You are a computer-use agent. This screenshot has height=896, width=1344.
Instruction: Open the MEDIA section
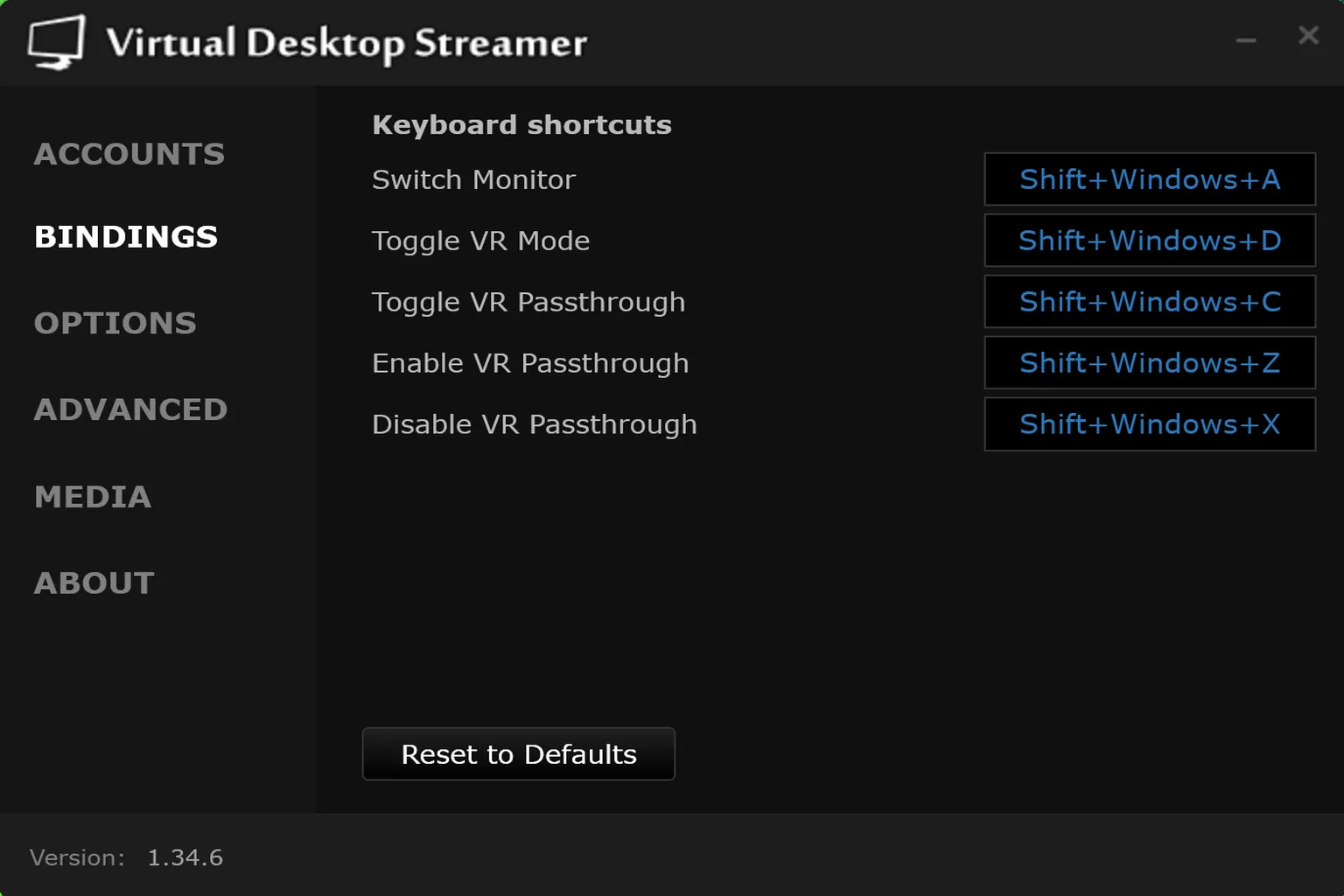93,497
